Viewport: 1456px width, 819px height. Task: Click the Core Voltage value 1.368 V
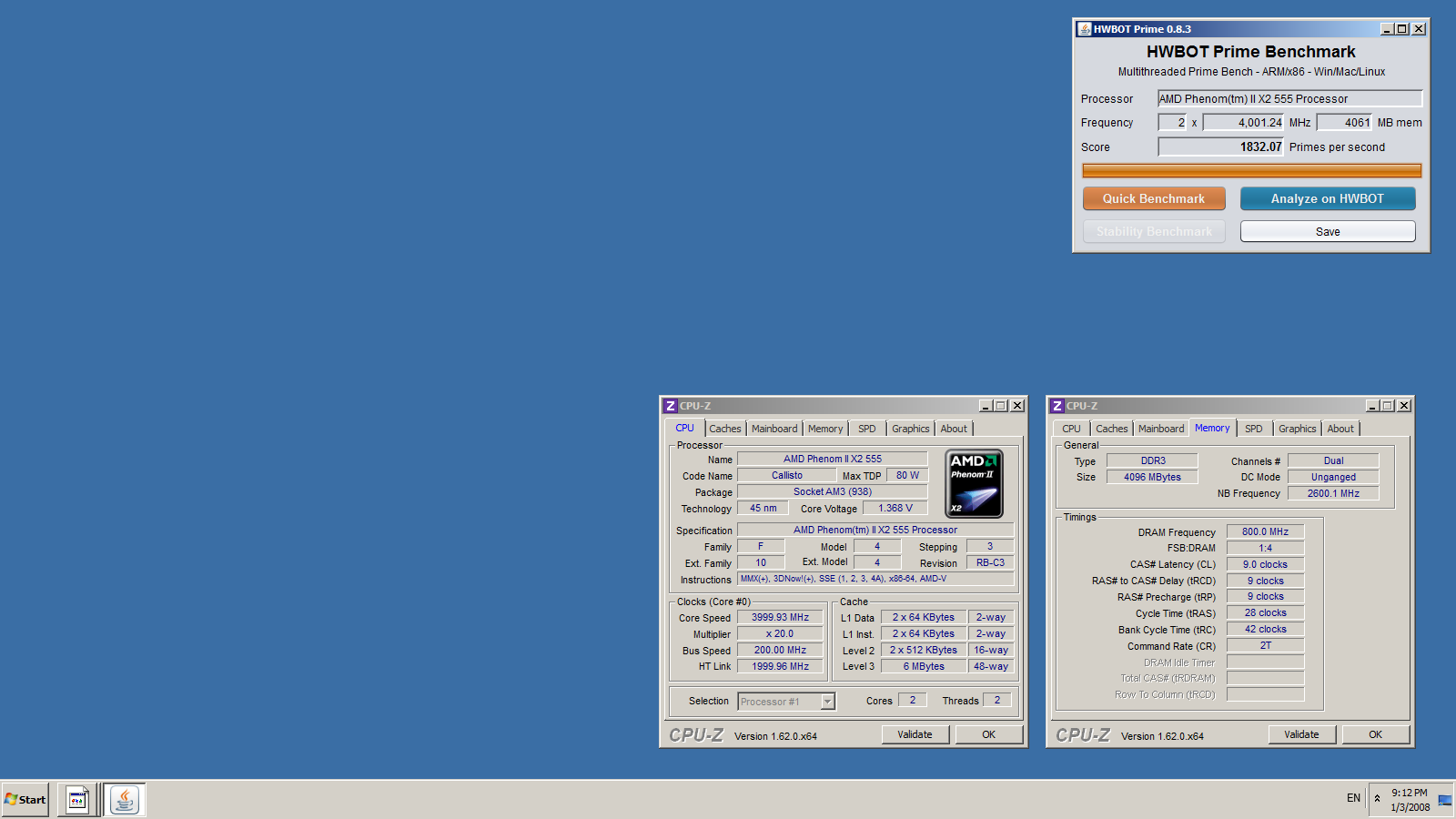[895, 508]
